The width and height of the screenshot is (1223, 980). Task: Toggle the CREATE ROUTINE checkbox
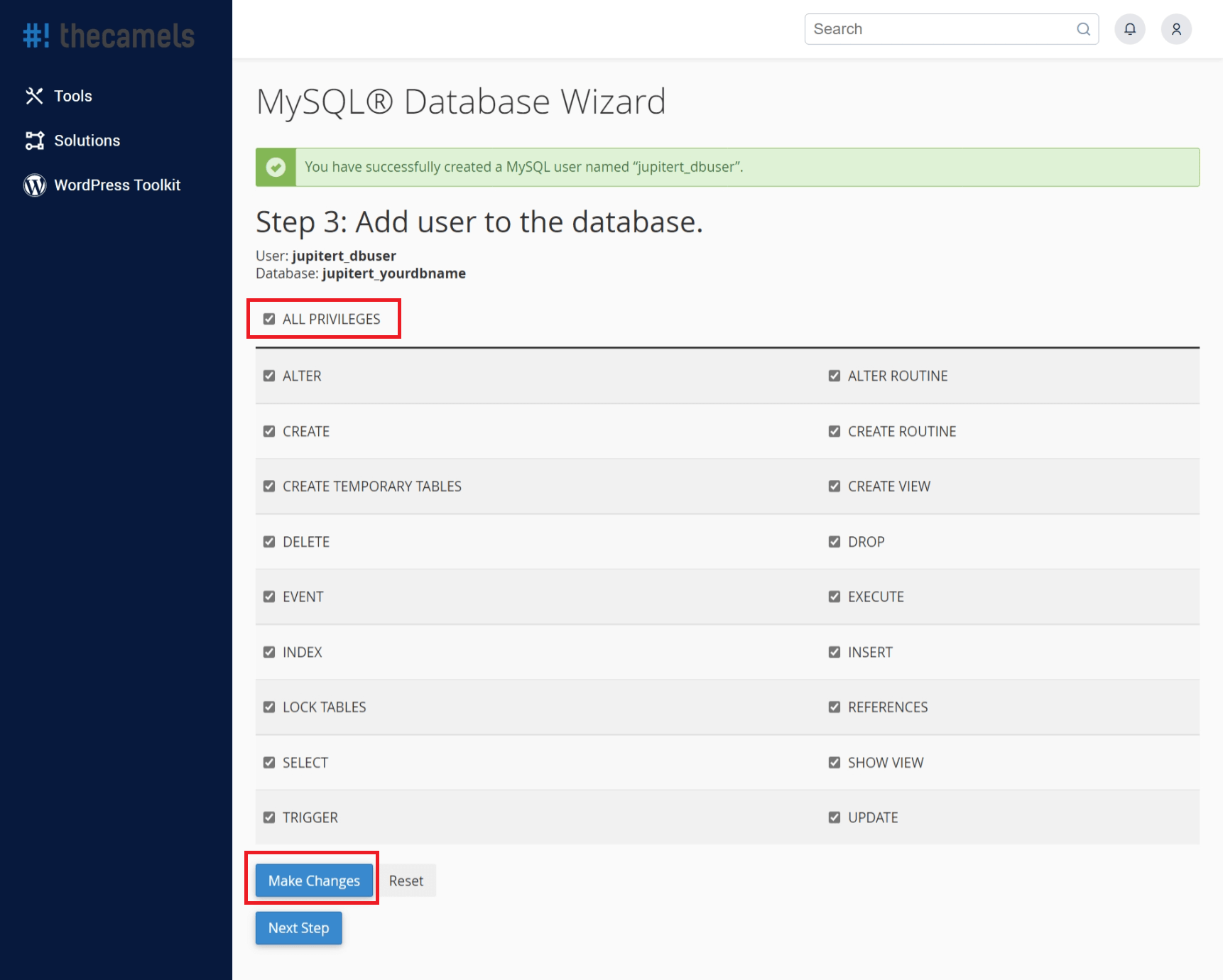click(835, 431)
